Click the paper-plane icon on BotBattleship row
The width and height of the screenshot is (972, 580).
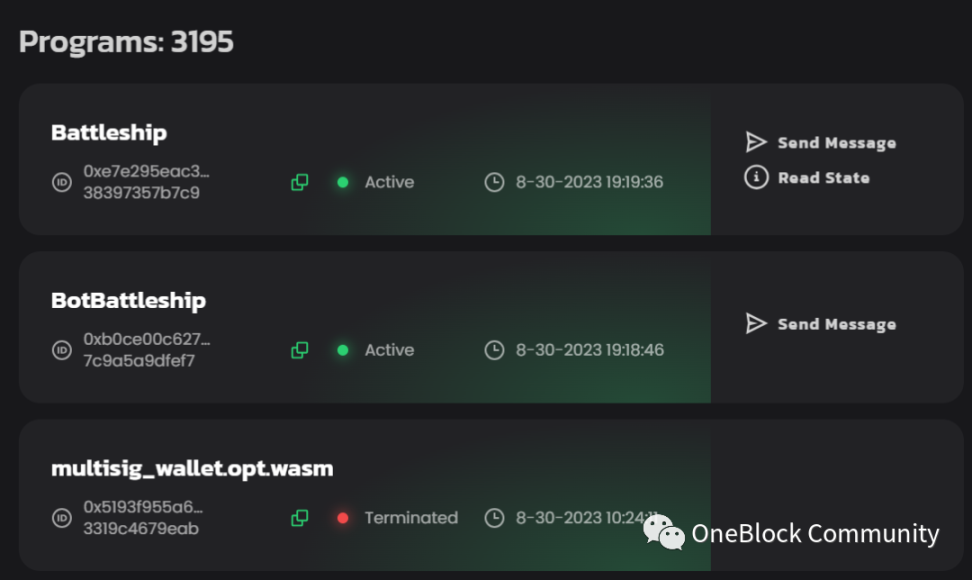(756, 323)
